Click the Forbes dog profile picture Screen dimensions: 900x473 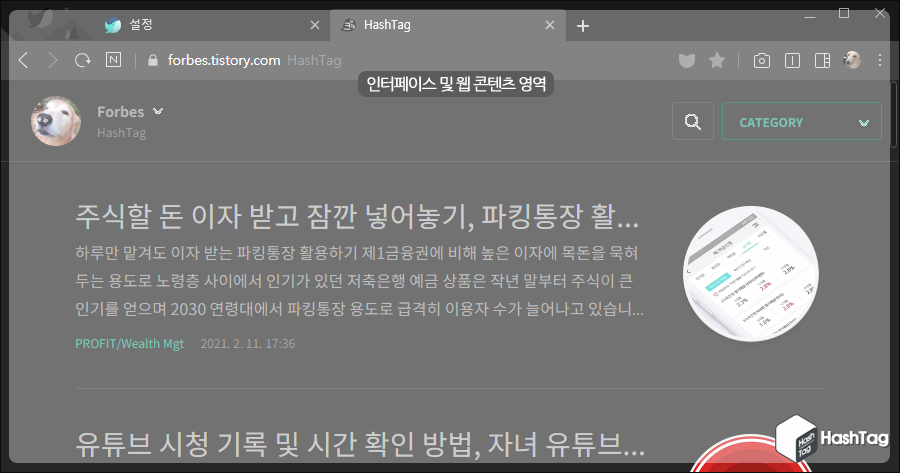pos(56,121)
